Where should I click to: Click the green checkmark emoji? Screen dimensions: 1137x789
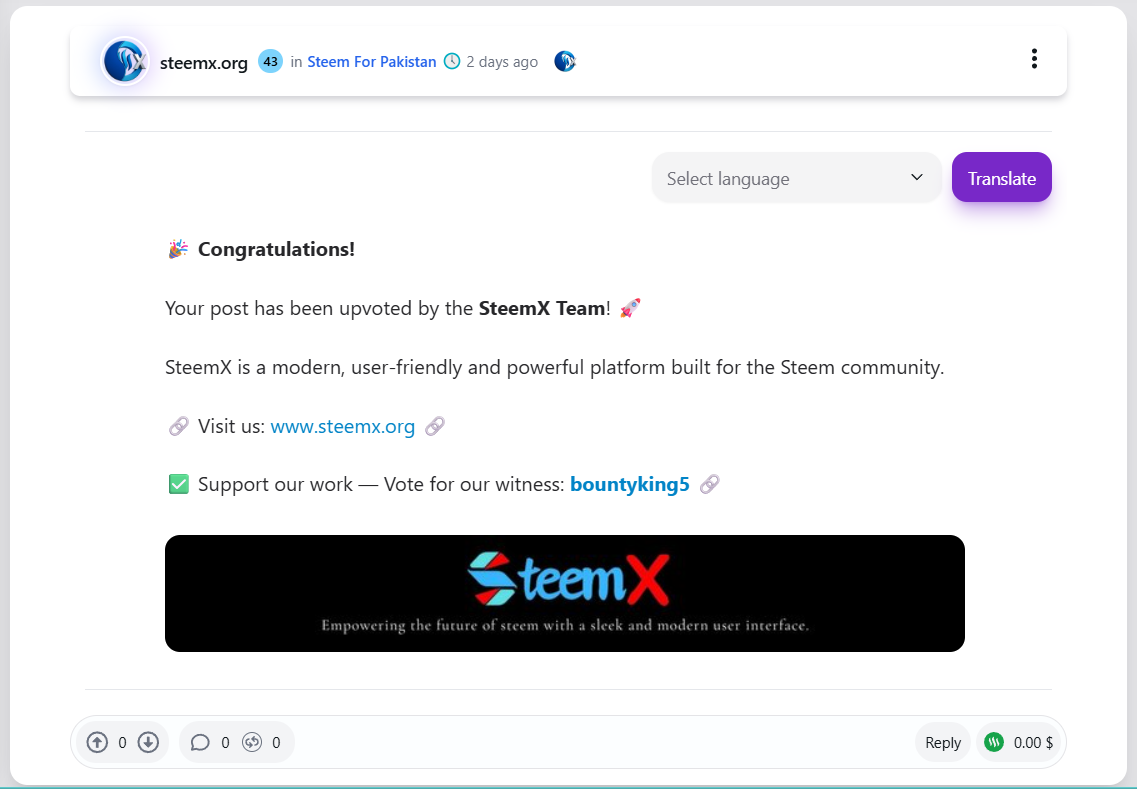coord(178,484)
